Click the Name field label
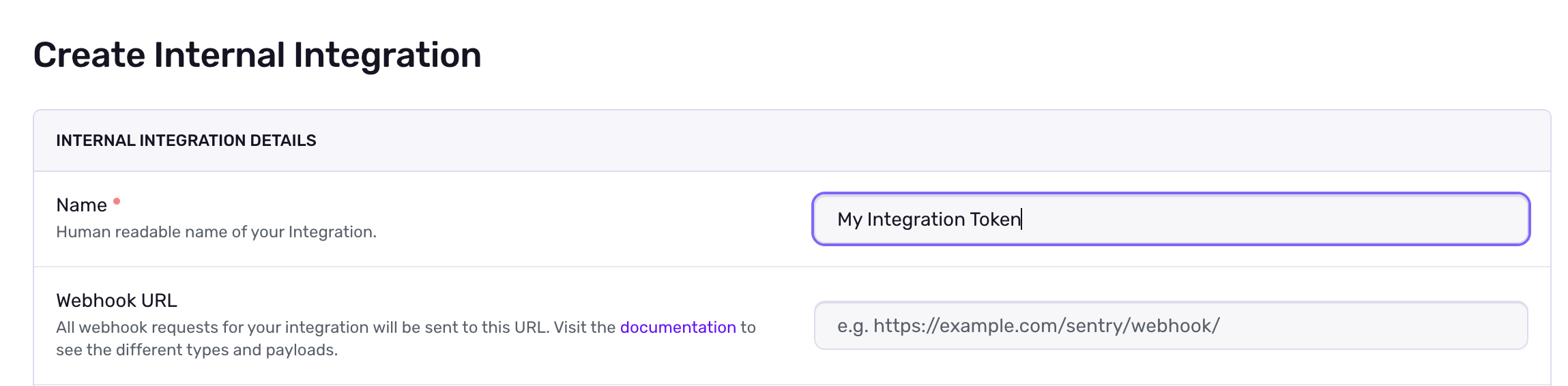This screenshot has width=1568, height=386. 81,205
